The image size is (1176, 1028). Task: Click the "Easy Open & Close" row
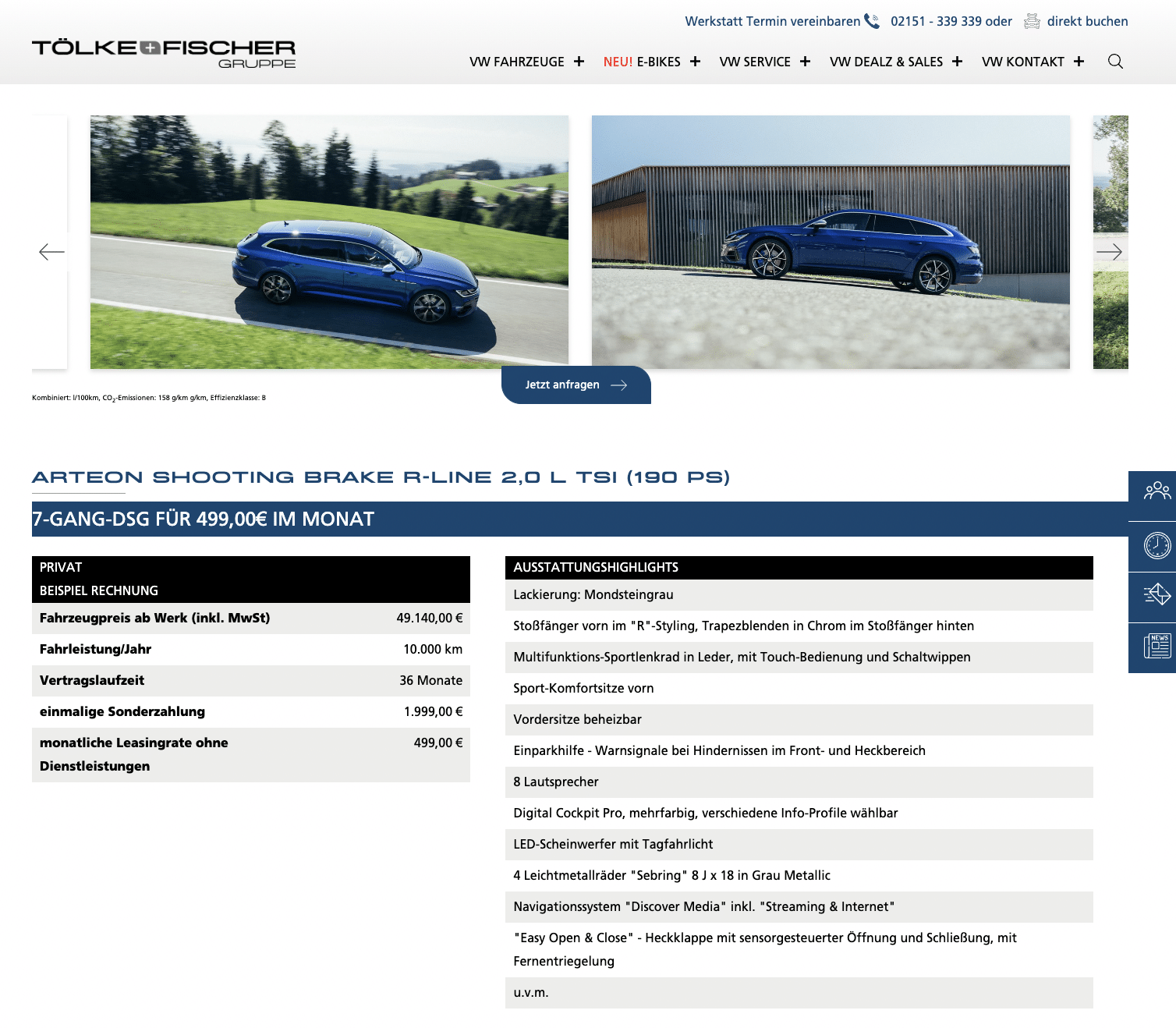[799, 950]
